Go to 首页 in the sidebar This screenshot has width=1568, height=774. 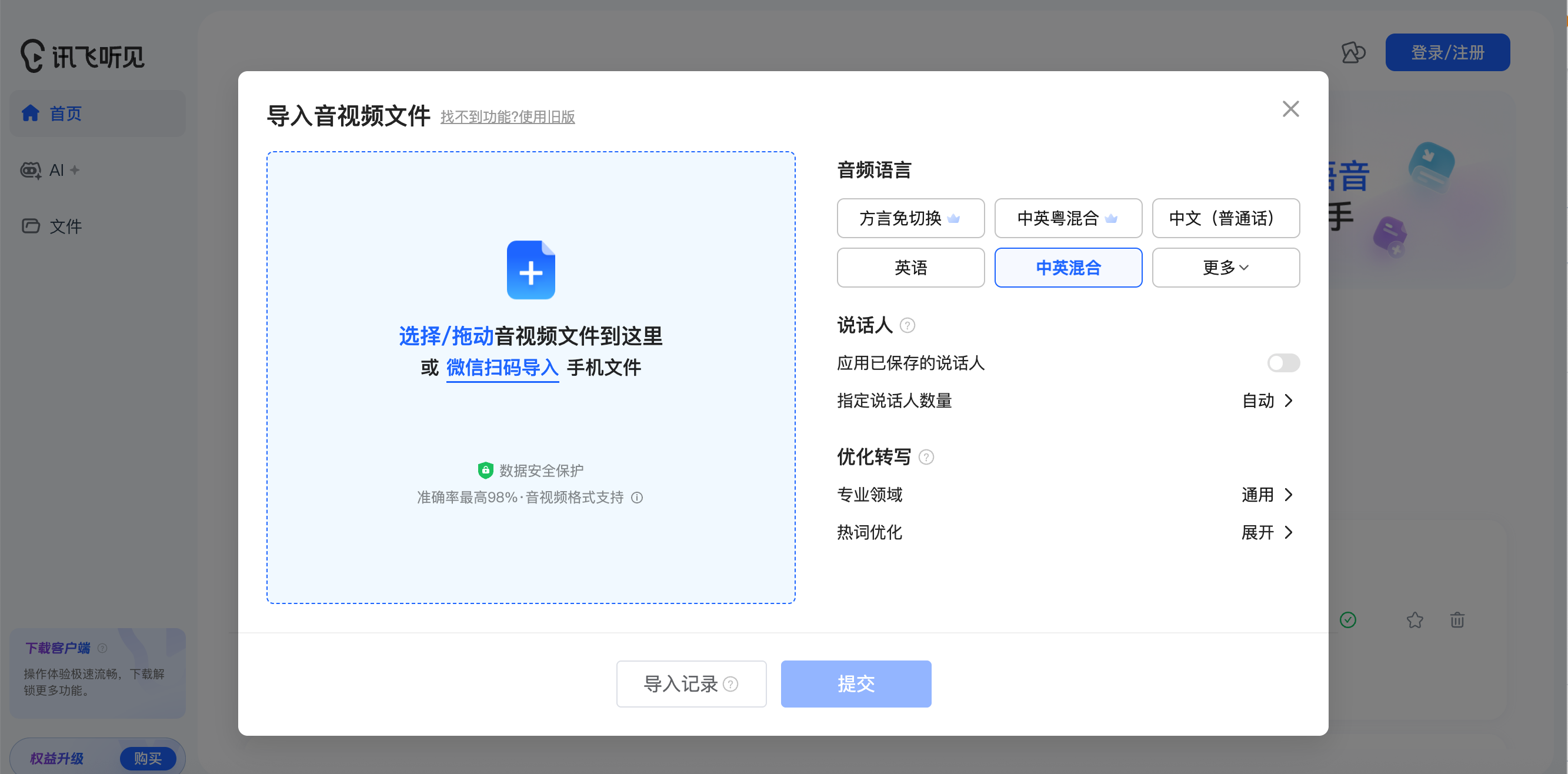click(x=65, y=113)
